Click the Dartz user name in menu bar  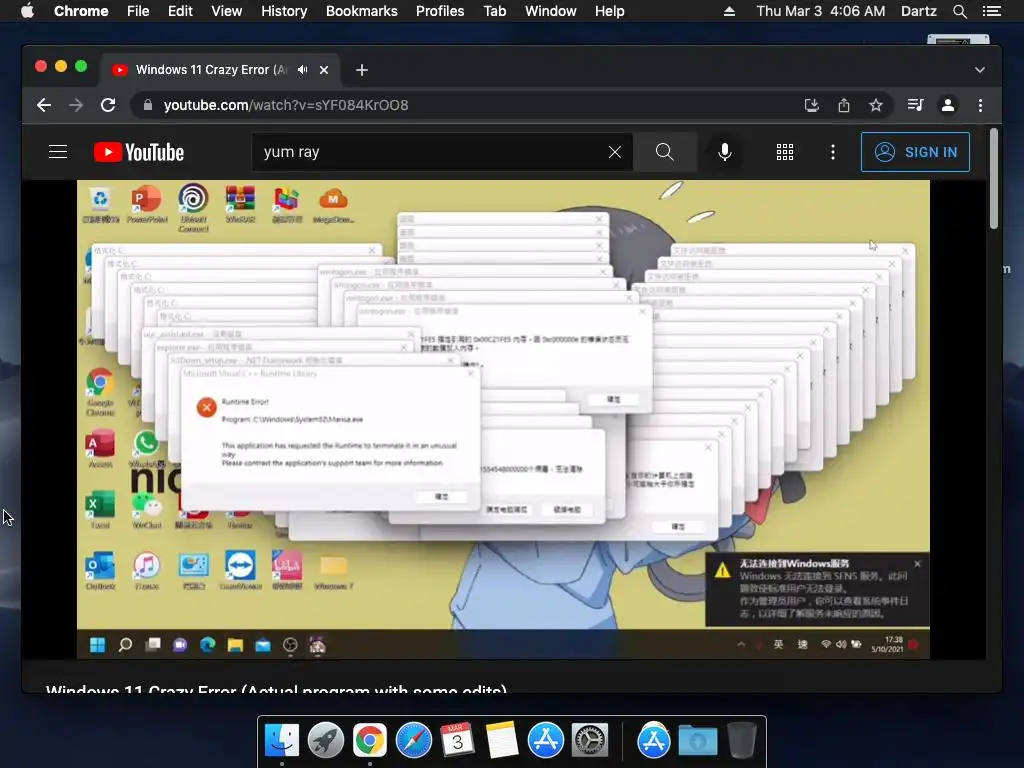[918, 11]
